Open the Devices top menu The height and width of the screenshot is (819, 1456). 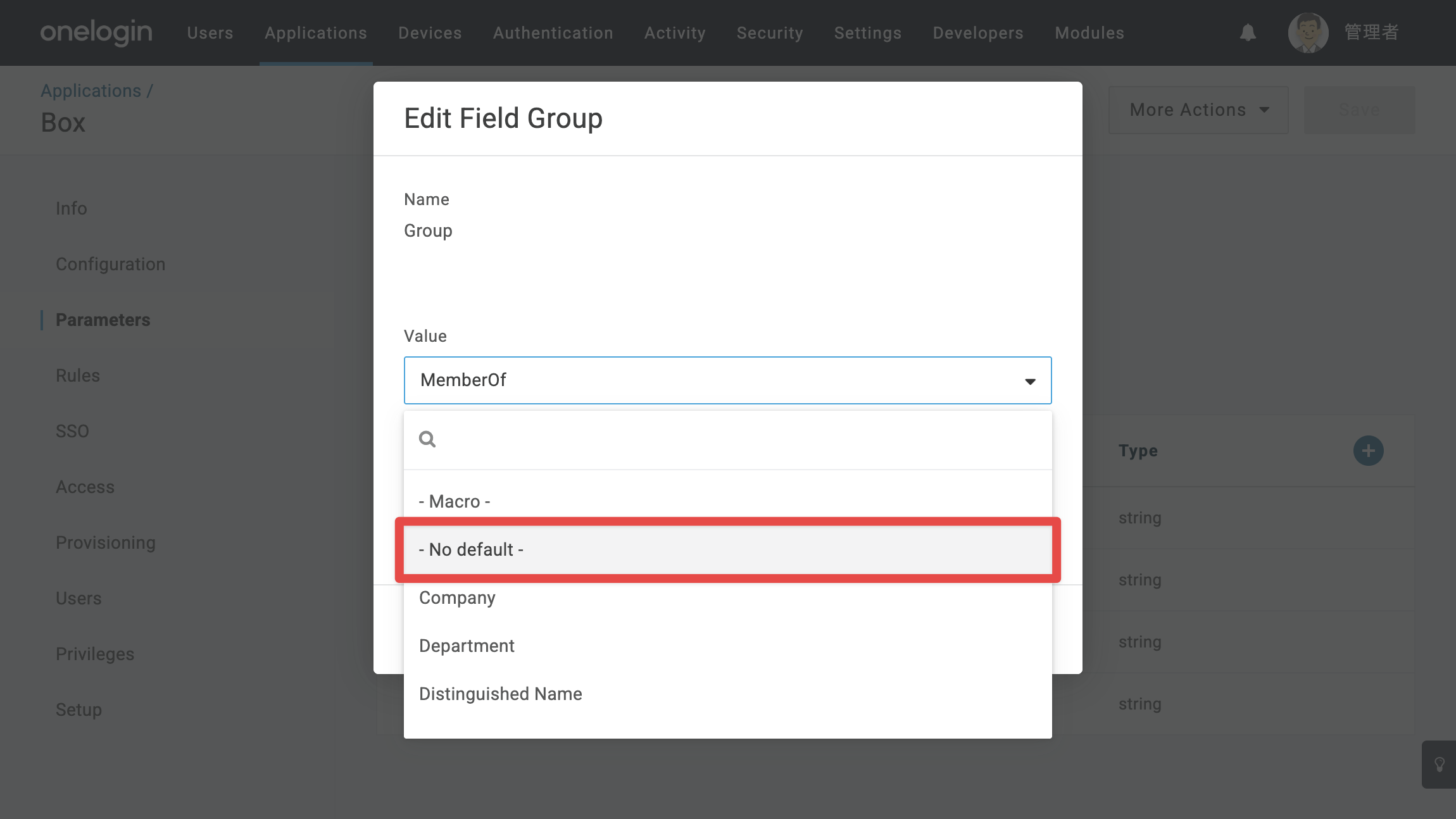tap(430, 33)
